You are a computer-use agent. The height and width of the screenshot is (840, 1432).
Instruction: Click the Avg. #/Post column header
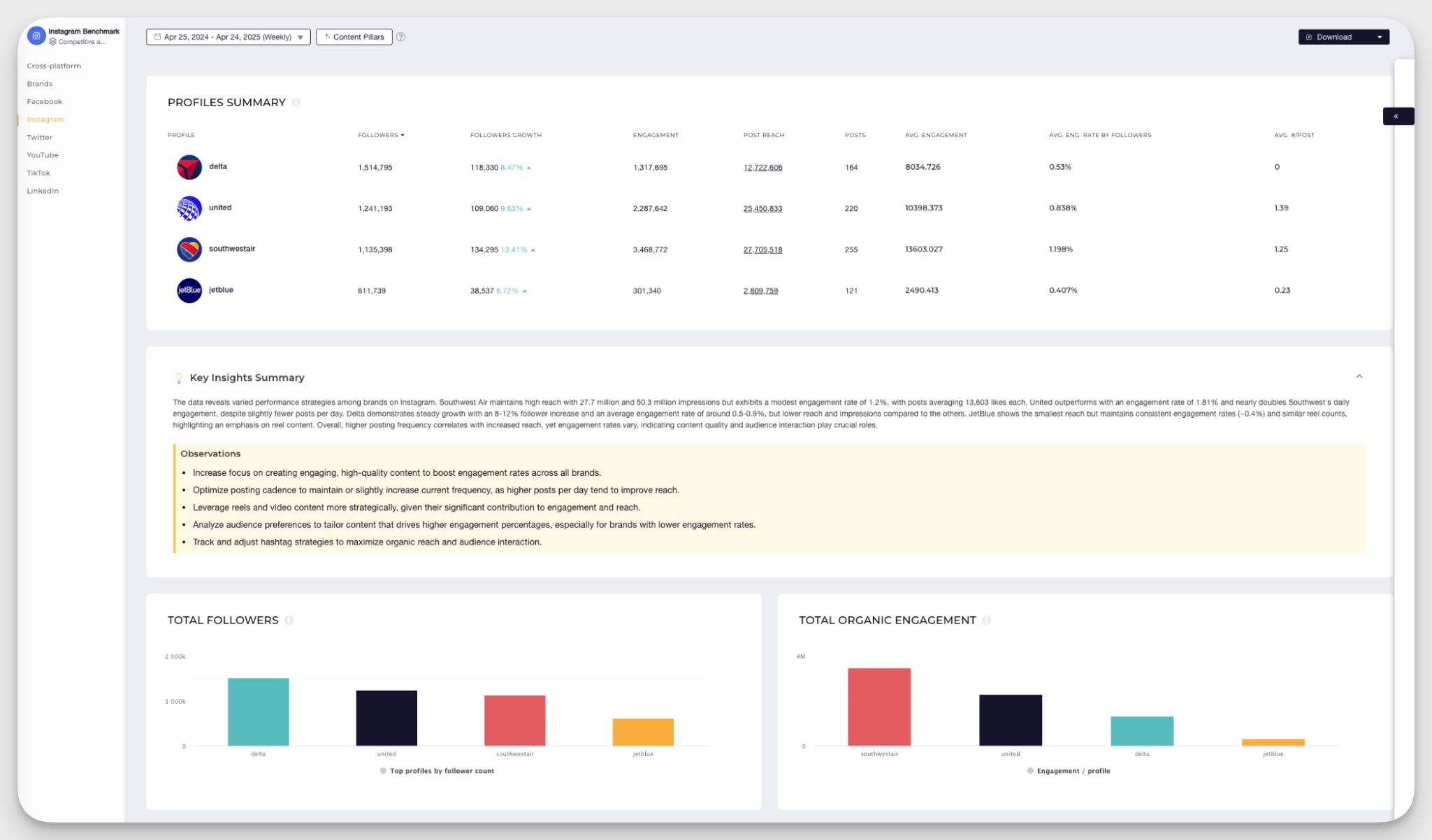[x=1294, y=135]
